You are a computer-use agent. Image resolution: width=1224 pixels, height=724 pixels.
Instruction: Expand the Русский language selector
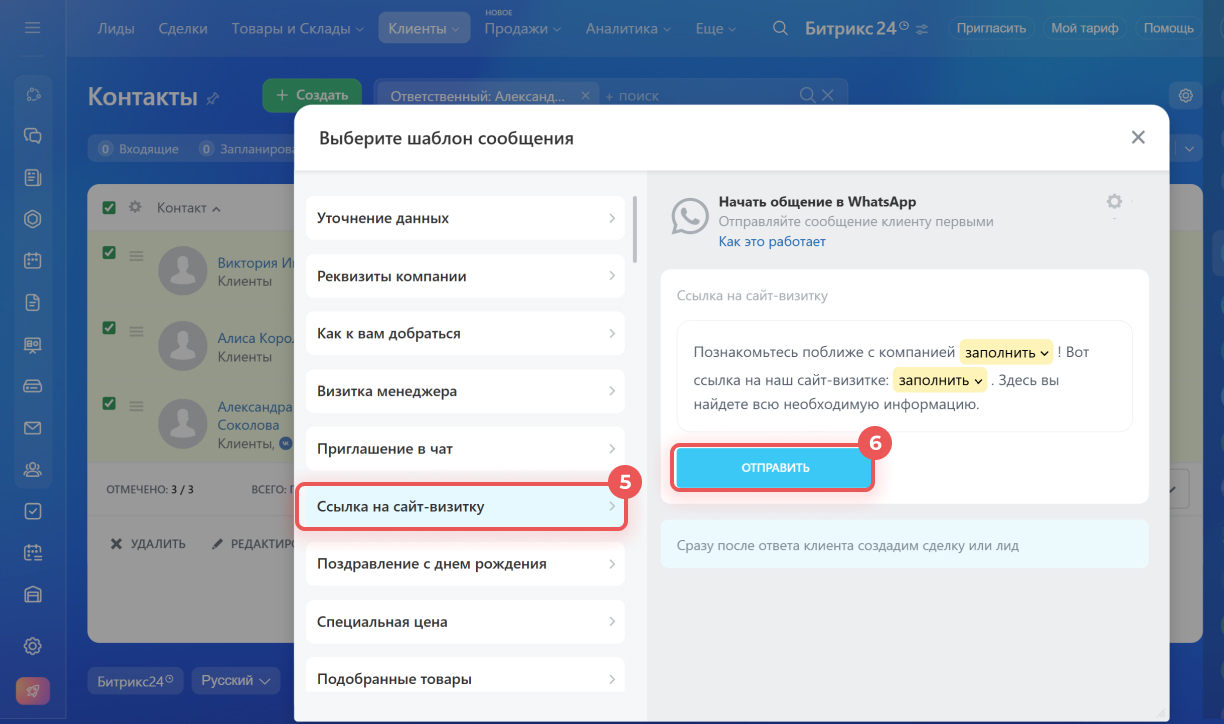[236, 681]
